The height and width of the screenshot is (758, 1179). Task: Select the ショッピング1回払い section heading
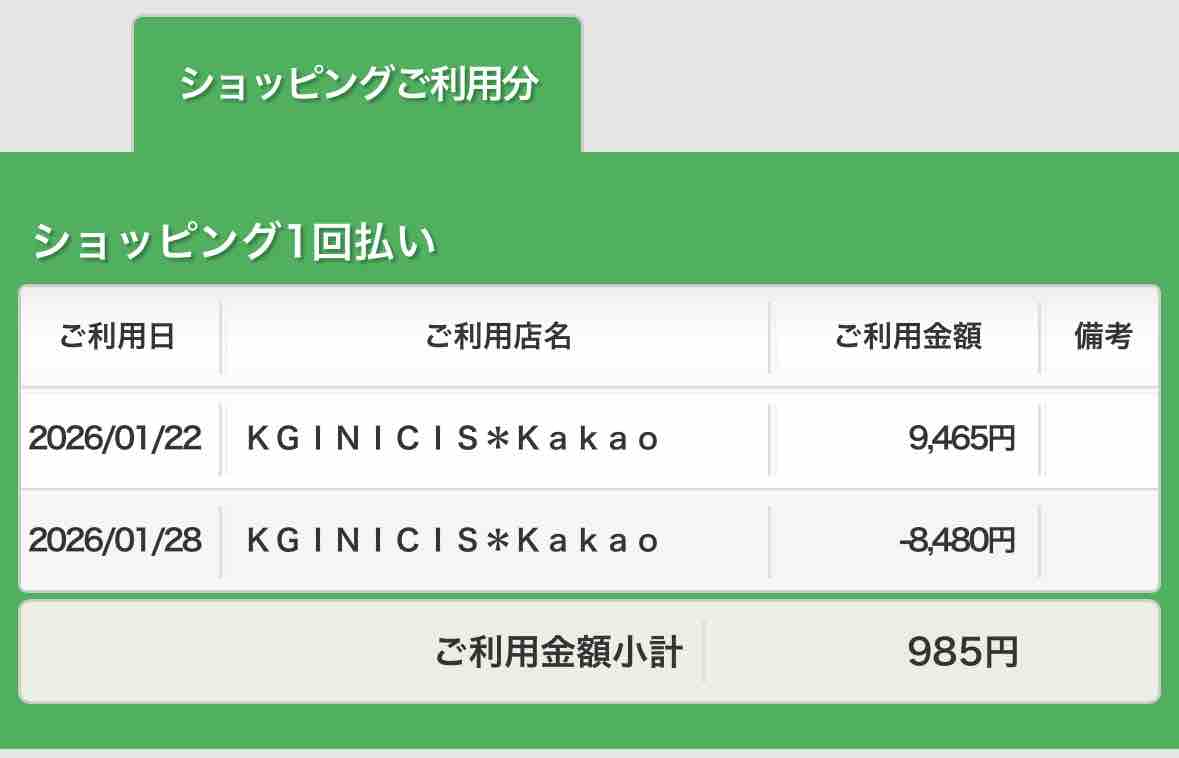click(x=234, y=241)
